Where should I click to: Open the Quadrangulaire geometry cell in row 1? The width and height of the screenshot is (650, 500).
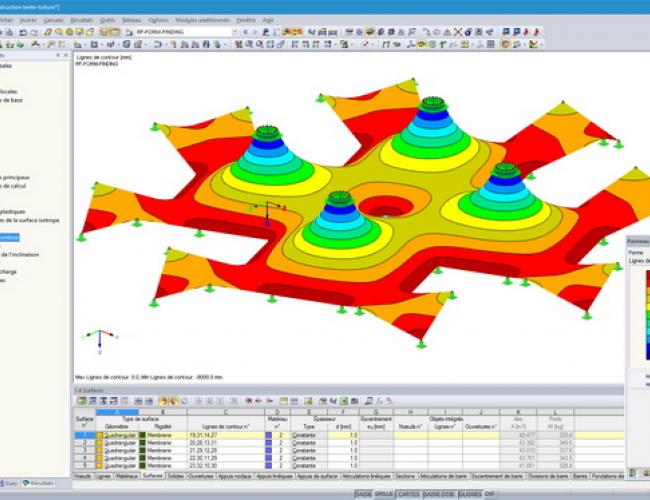pyautogui.click(x=117, y=436)
